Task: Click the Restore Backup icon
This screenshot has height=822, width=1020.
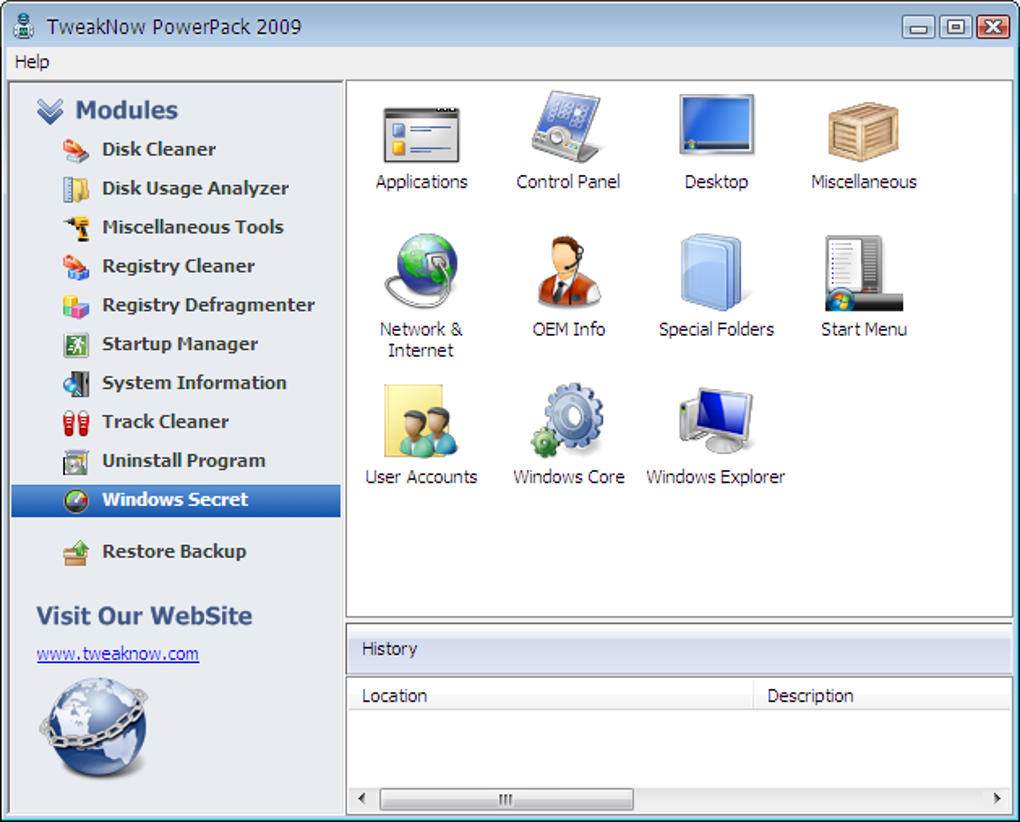Action: 76,553
